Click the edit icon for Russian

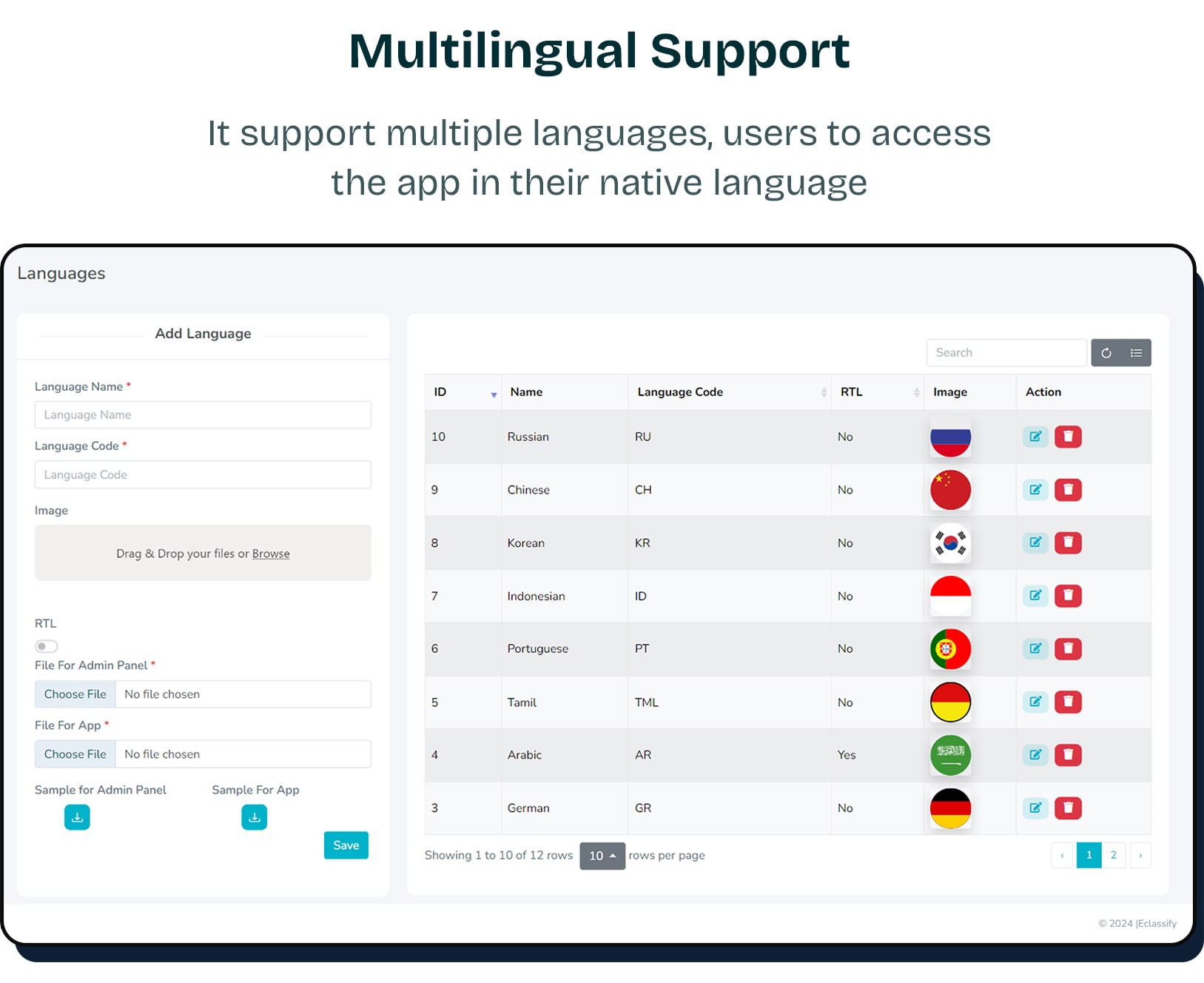[1035, 437]
